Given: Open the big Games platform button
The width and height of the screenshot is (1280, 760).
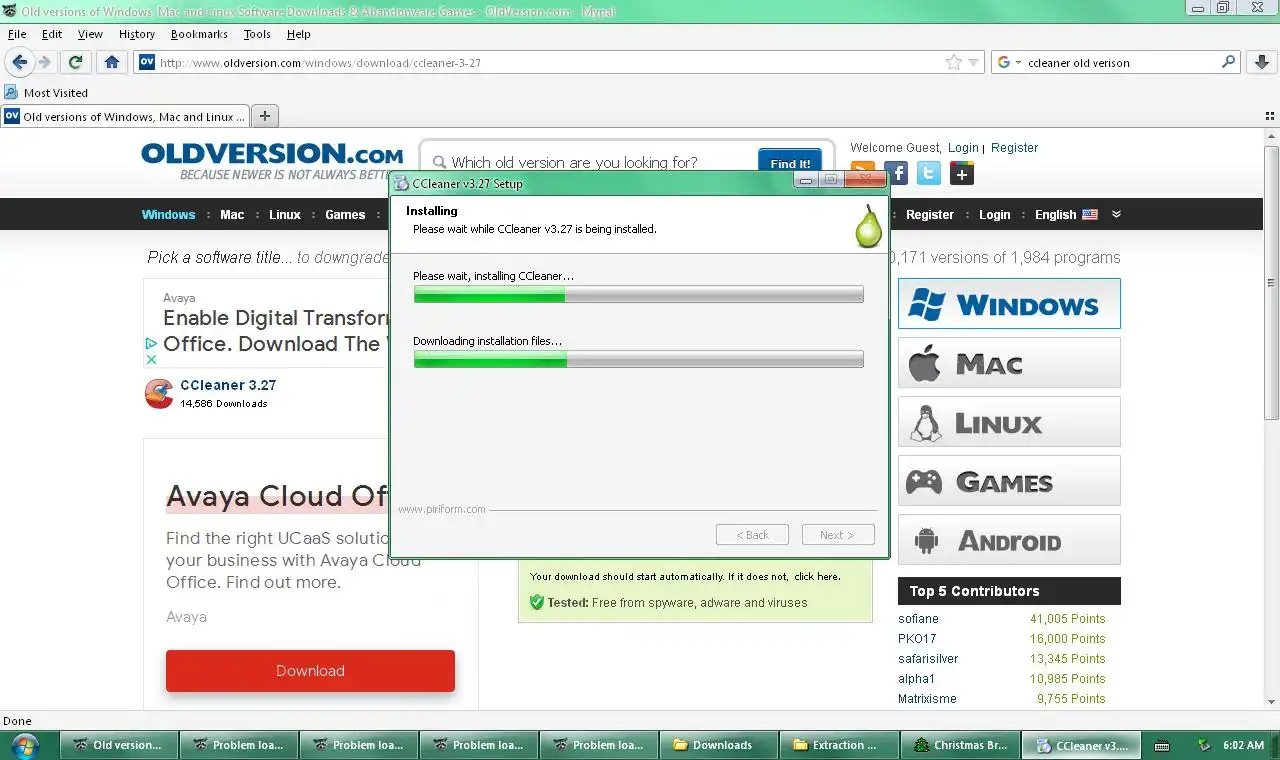Looking at the screenshot, I should click(1009, 480).
